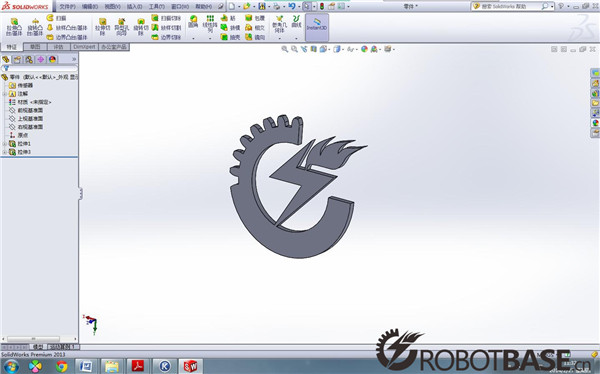Select the 拉伸切除 Extruded Cut tool
Screen dimensions: 600x374
[x=102, y=27]
